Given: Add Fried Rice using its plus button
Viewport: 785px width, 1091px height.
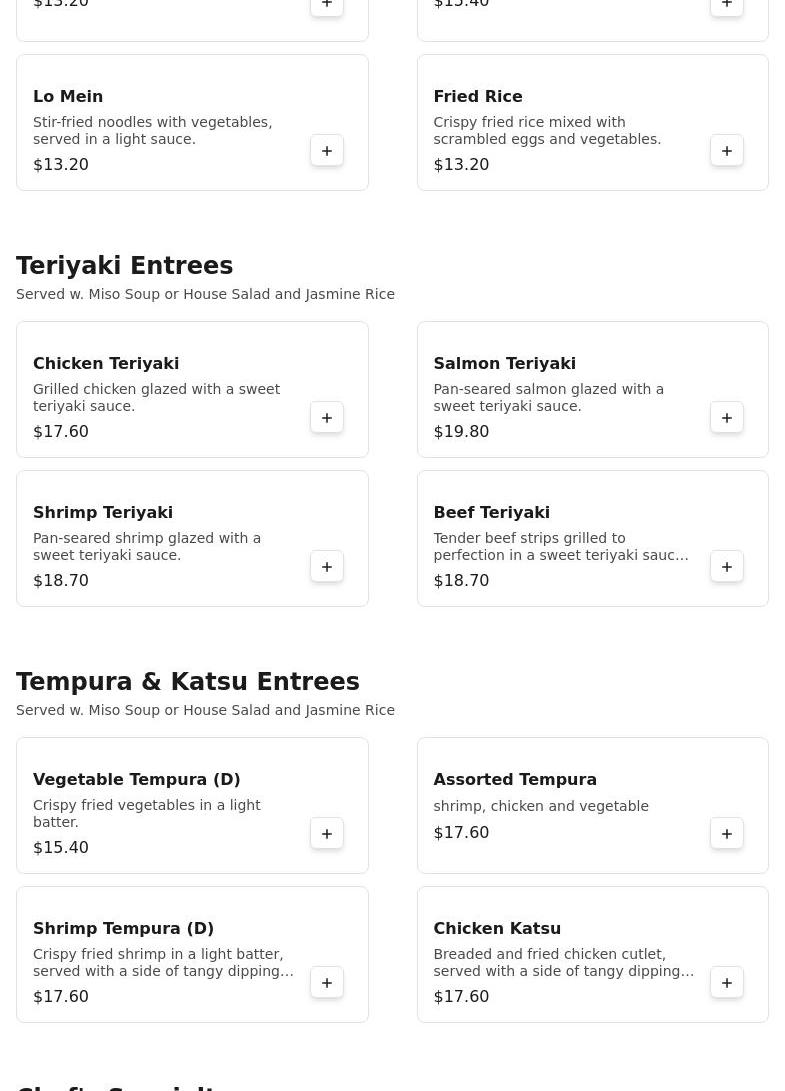Looking at the screenshot, I should [x=727, y=151].
